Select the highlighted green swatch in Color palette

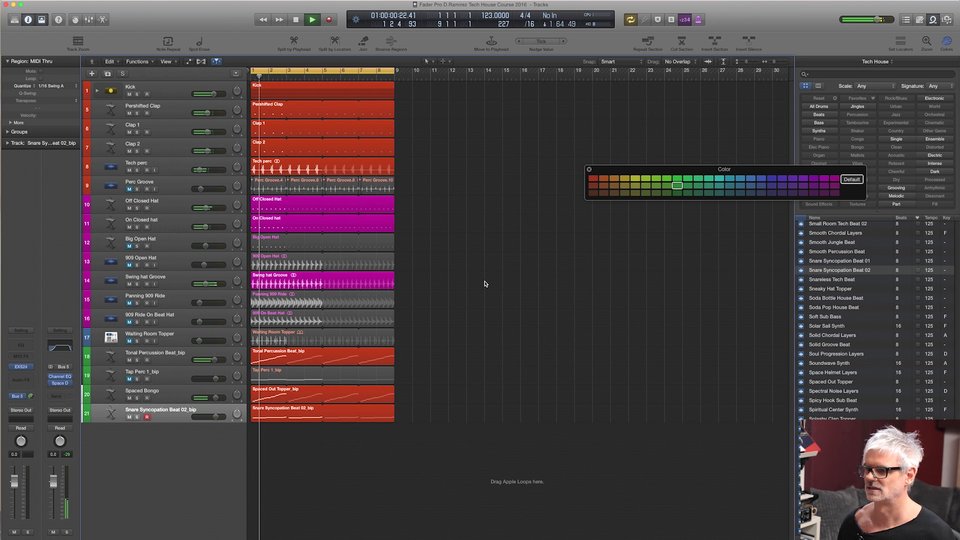[677, 186]
